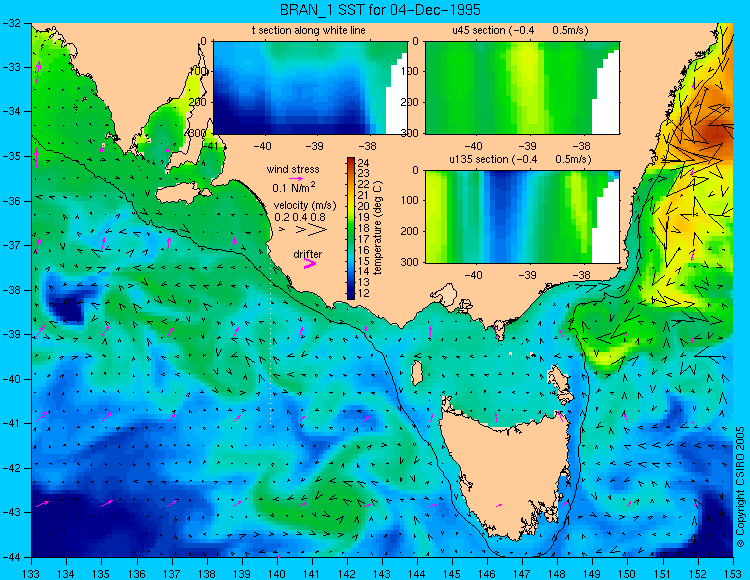Click the latitude label -37 on y-axis

[14, 245]
